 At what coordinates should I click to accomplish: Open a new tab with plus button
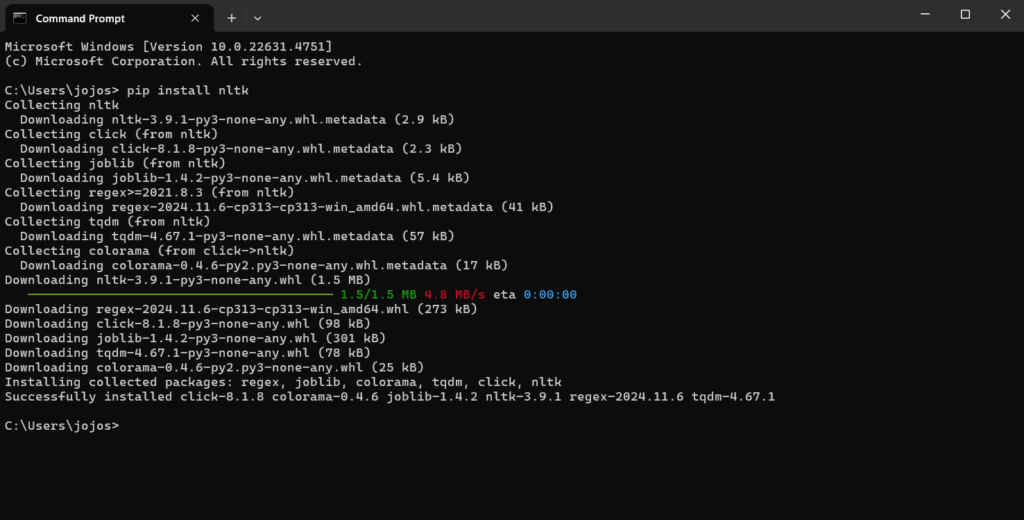(231, 17)
